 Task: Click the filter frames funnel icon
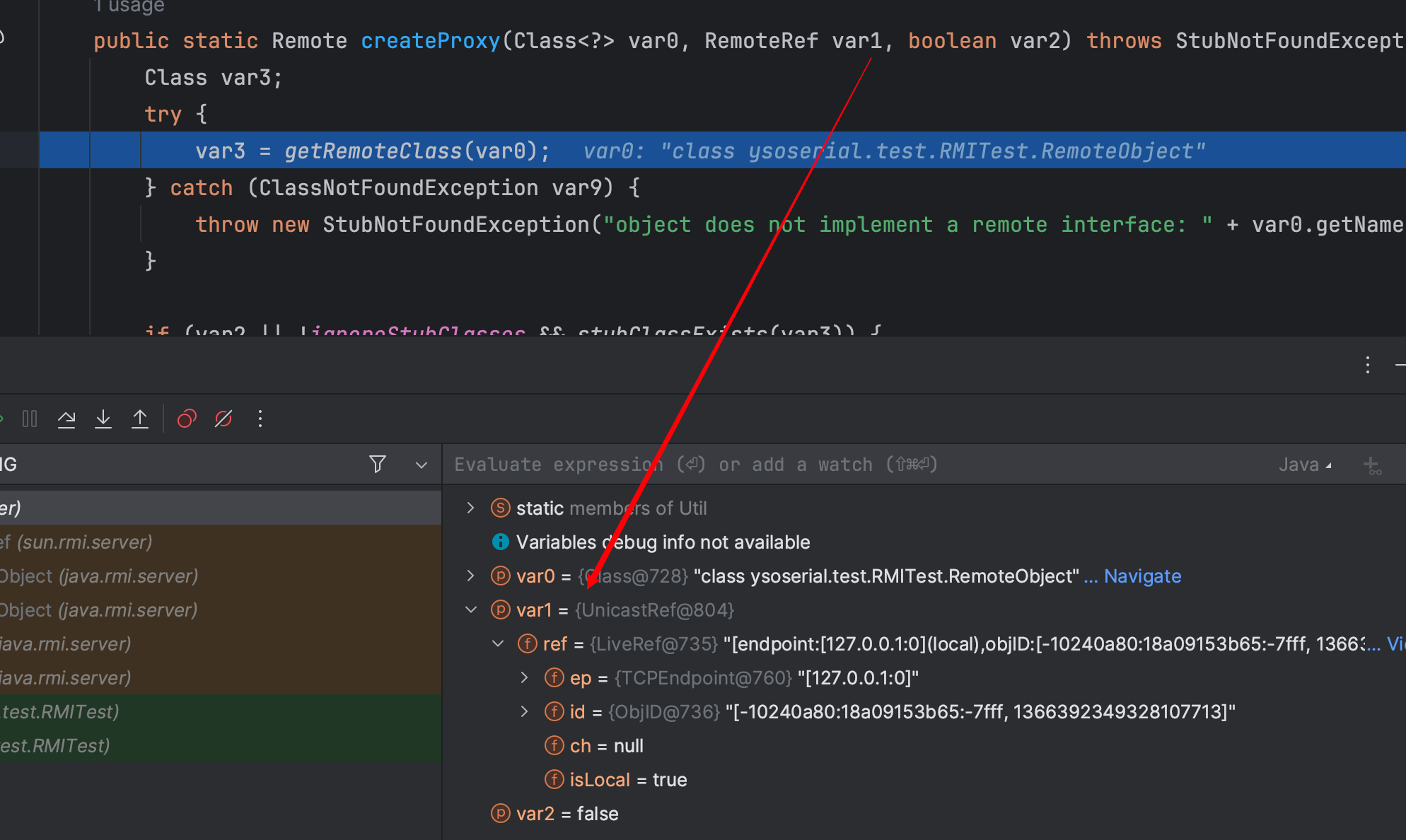pos(378,465)
